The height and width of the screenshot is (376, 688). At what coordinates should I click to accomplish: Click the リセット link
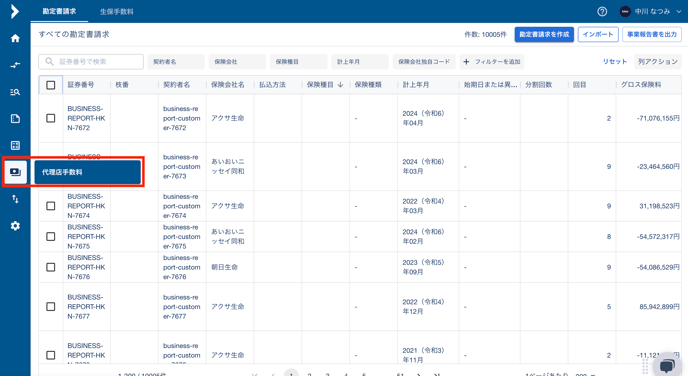click(615, 61)
